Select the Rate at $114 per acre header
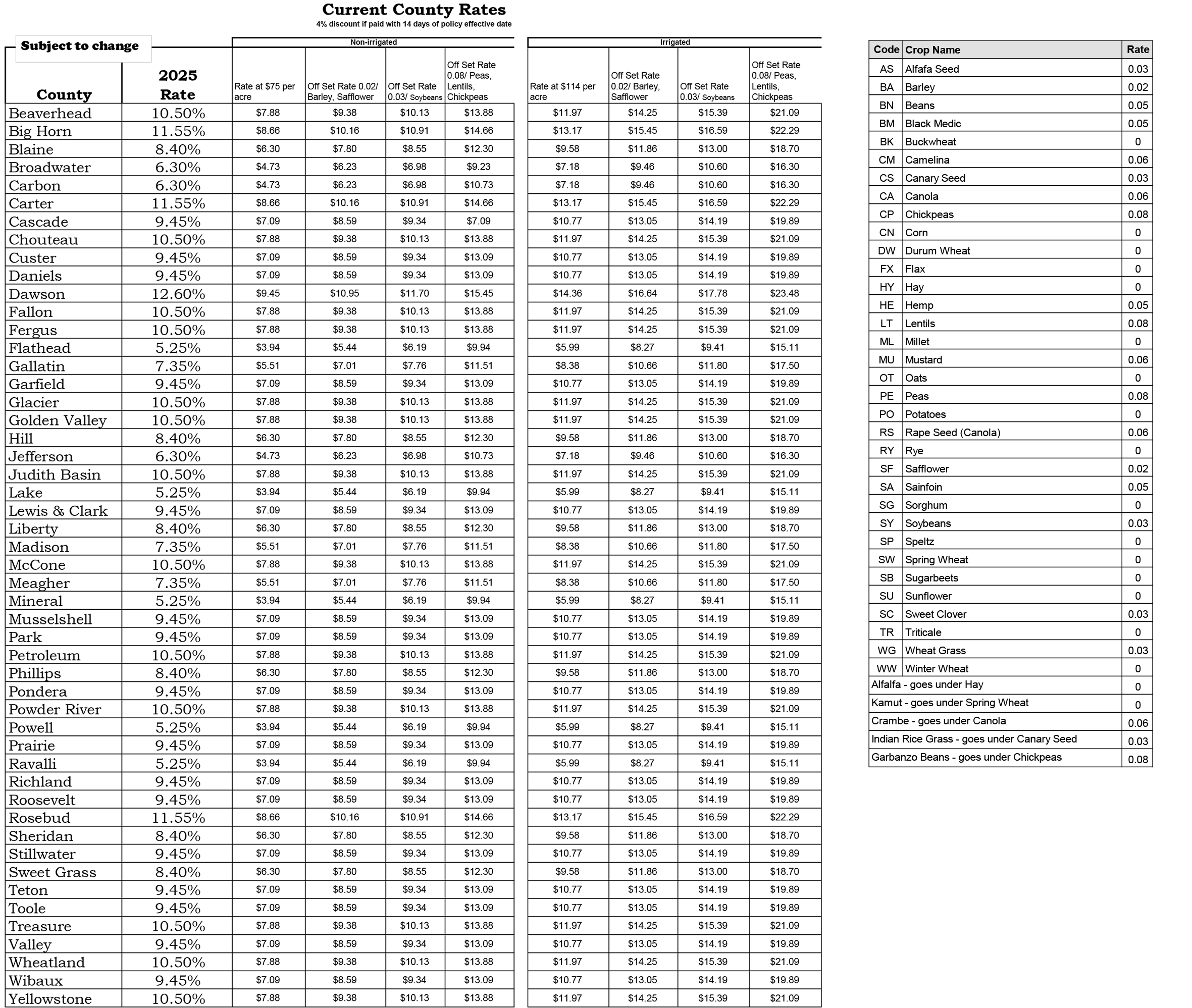The height and width of the screenshot is (1008, 1192). coord(563,91)
